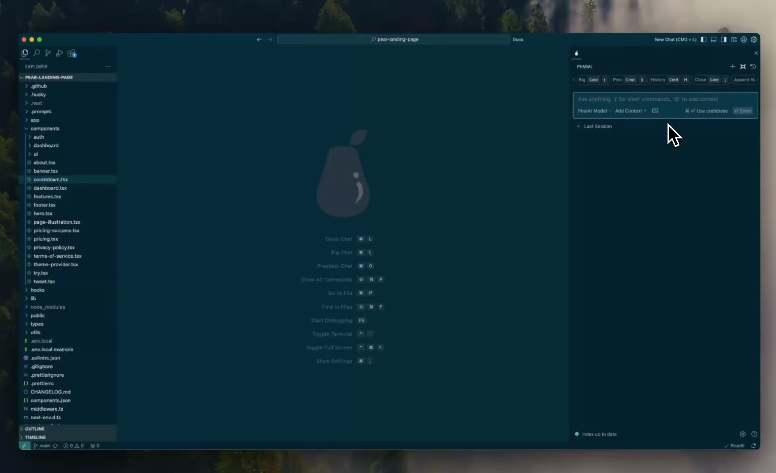Click the image attach icon in chat
Viewport: 776px width, 473px height.
tap(655, 111)
